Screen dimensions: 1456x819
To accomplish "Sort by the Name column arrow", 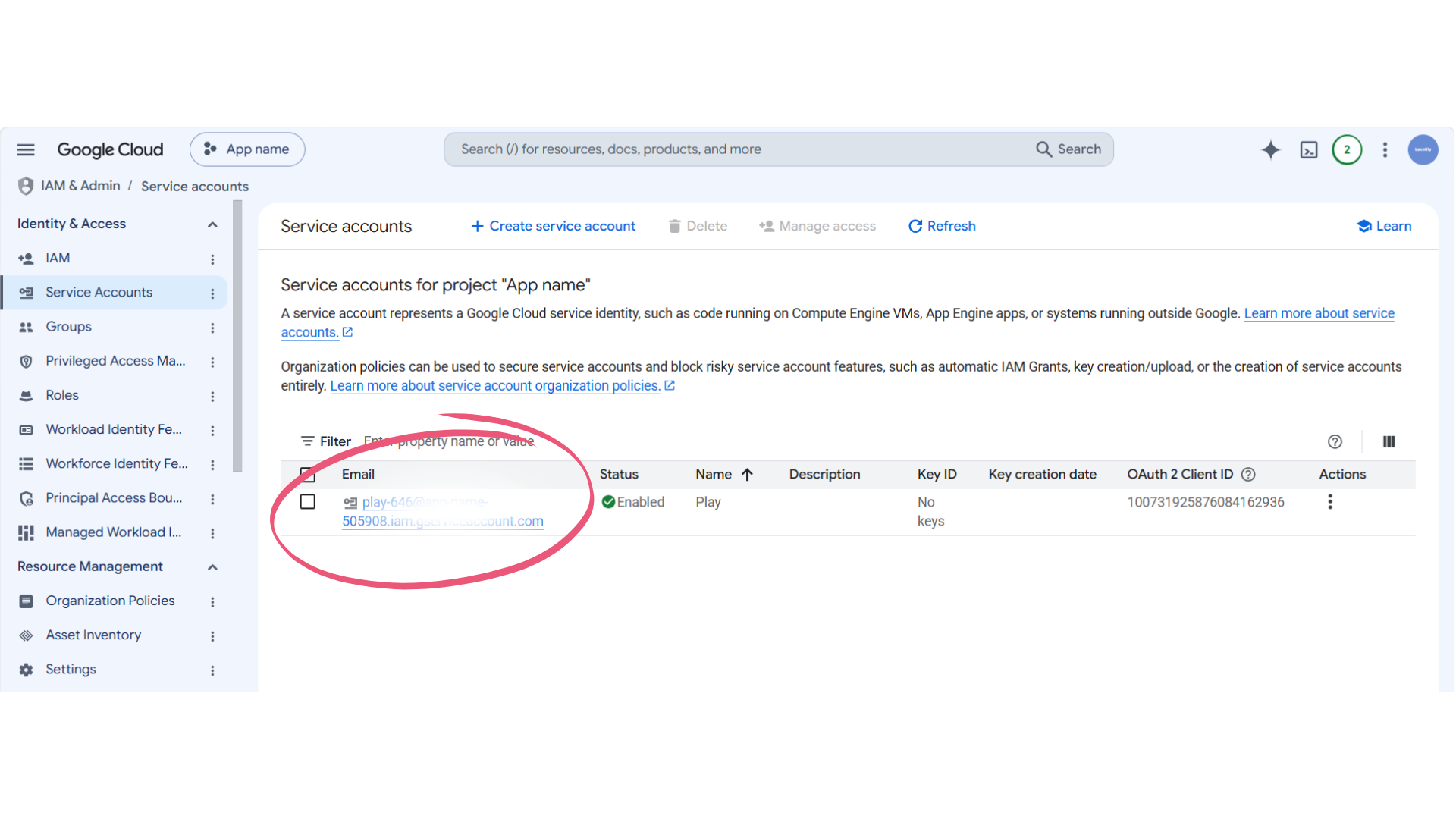I will coord(748,475).
